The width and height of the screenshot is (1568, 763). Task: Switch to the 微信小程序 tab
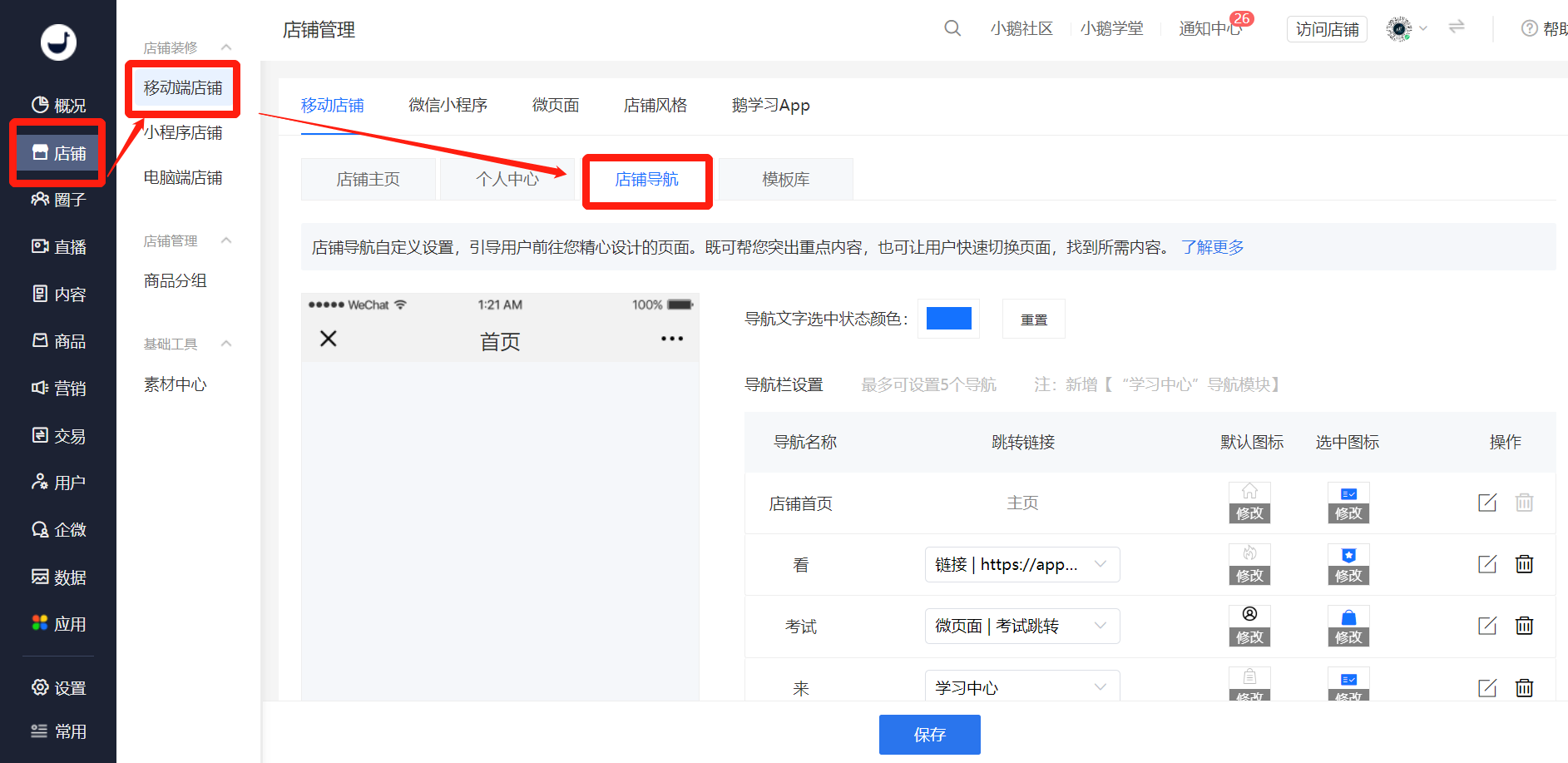tap(448, 105)
